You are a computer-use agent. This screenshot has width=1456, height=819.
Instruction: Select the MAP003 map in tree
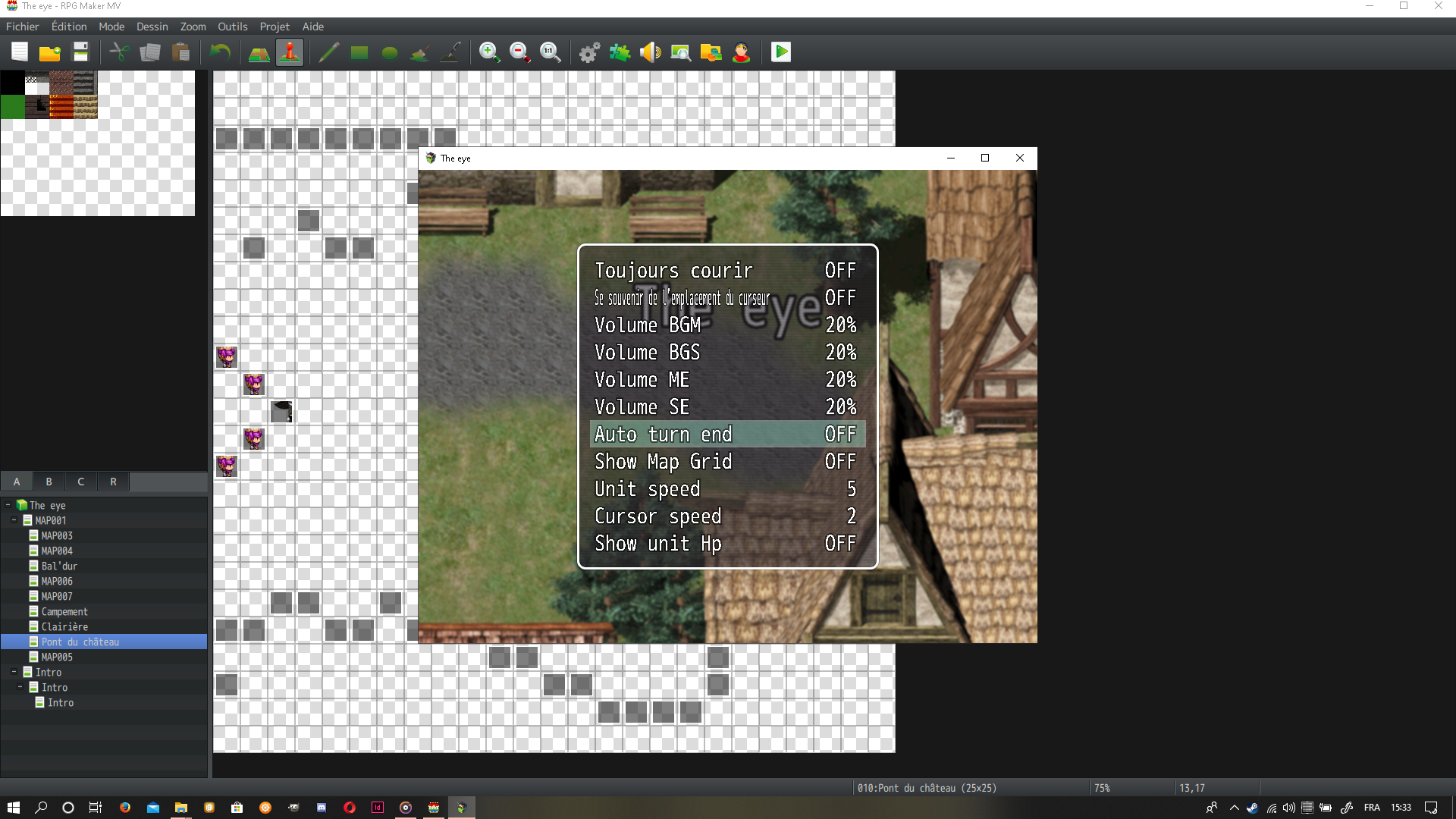click(57, 535)
